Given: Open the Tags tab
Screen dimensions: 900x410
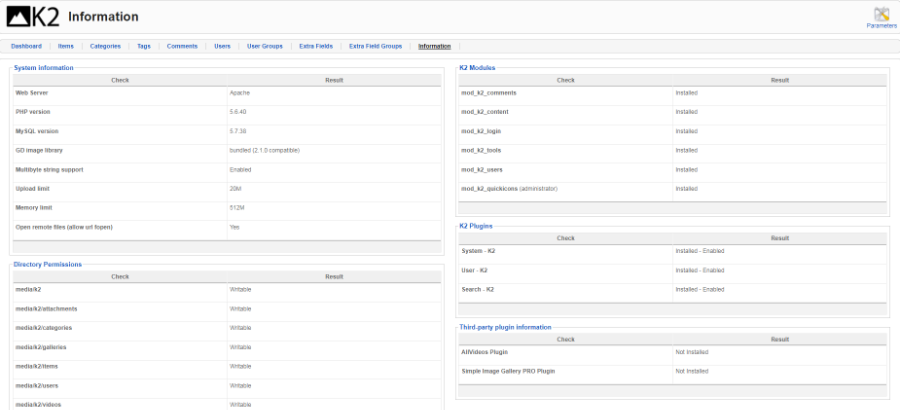Looking at the screenshot, I should [144, 47].
